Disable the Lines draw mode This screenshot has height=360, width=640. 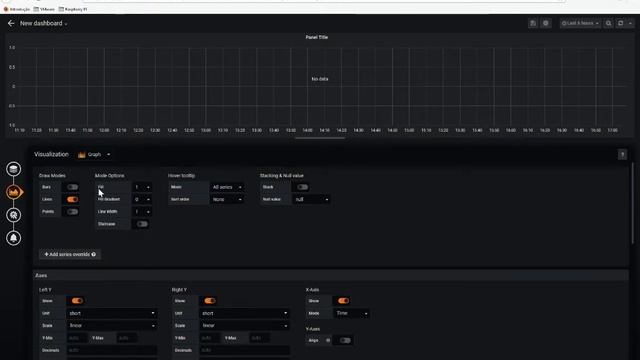[72, 199]
